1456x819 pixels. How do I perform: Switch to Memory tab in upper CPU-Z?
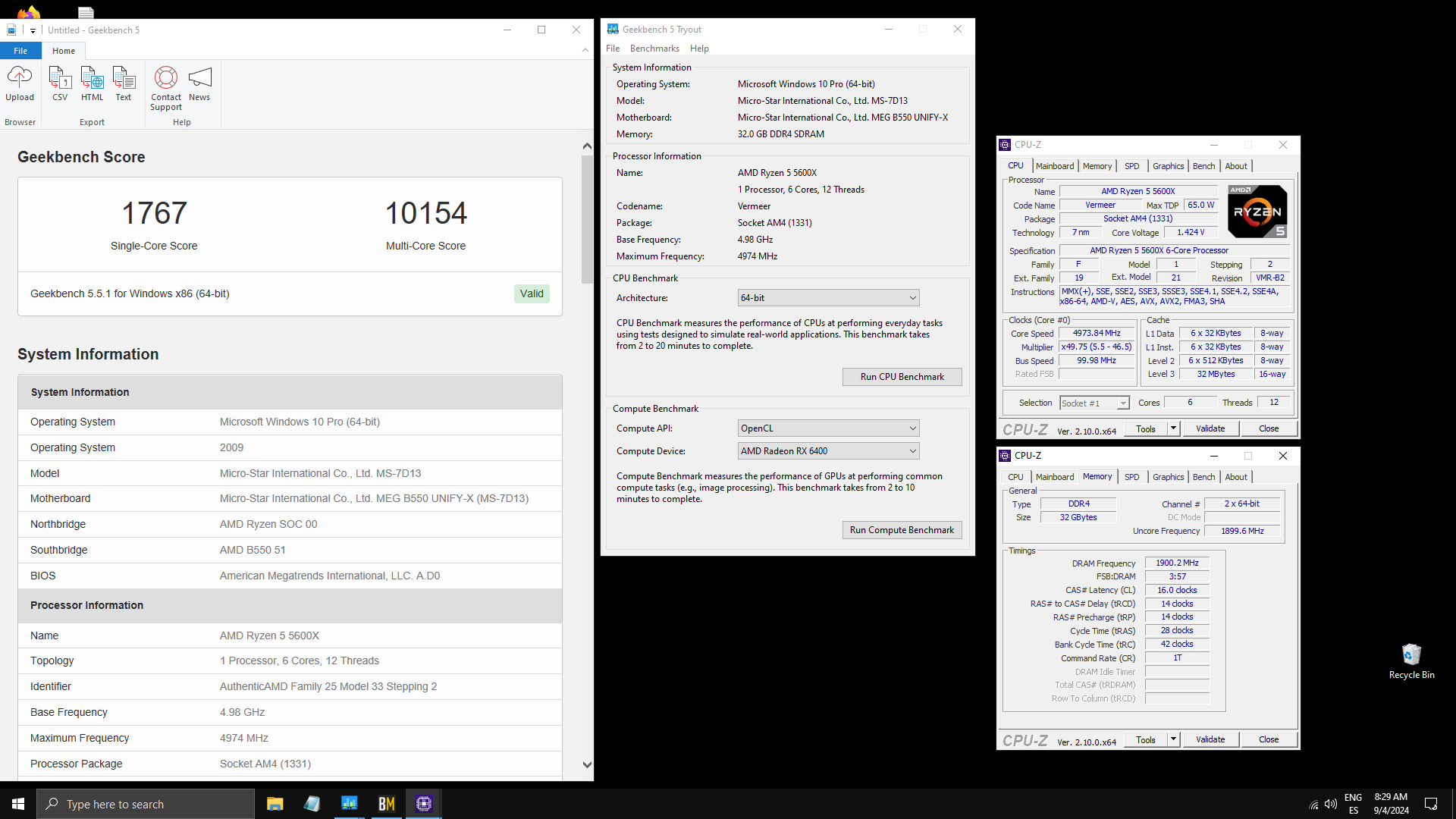[x=1097, y=166]
